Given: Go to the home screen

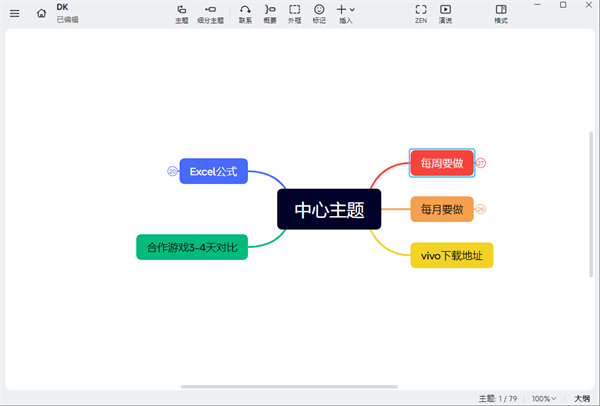Looking at the screenshot, I should point(41,13).
